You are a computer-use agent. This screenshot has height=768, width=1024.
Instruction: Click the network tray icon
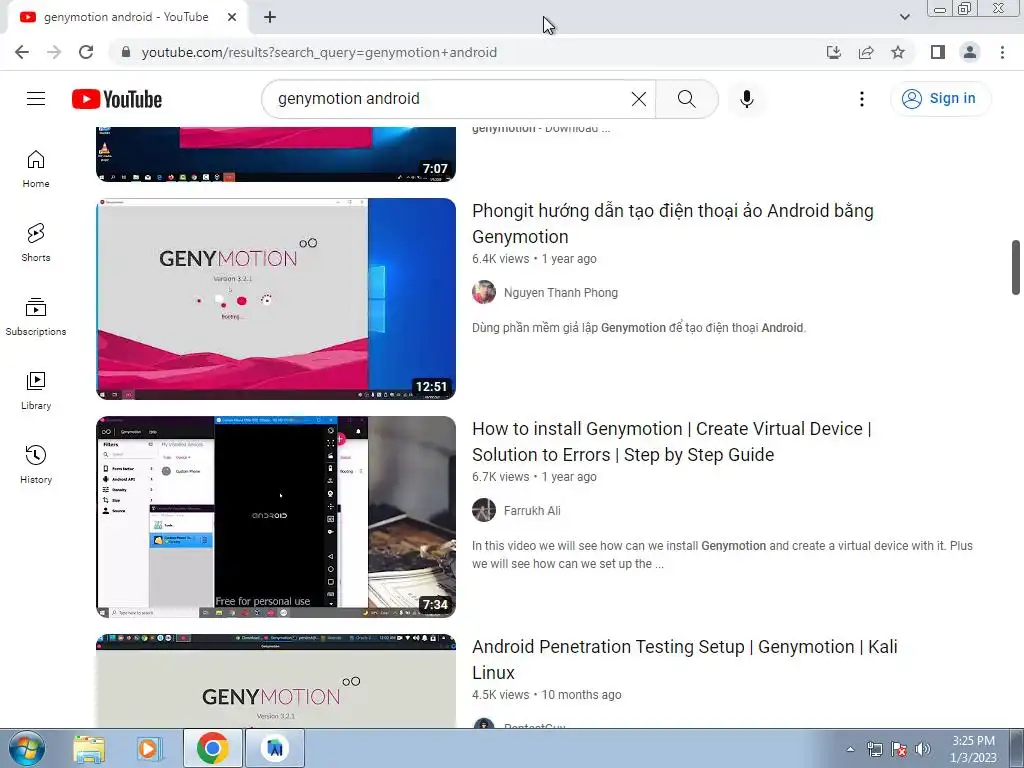pyautogui.click(x=874, y=749)
